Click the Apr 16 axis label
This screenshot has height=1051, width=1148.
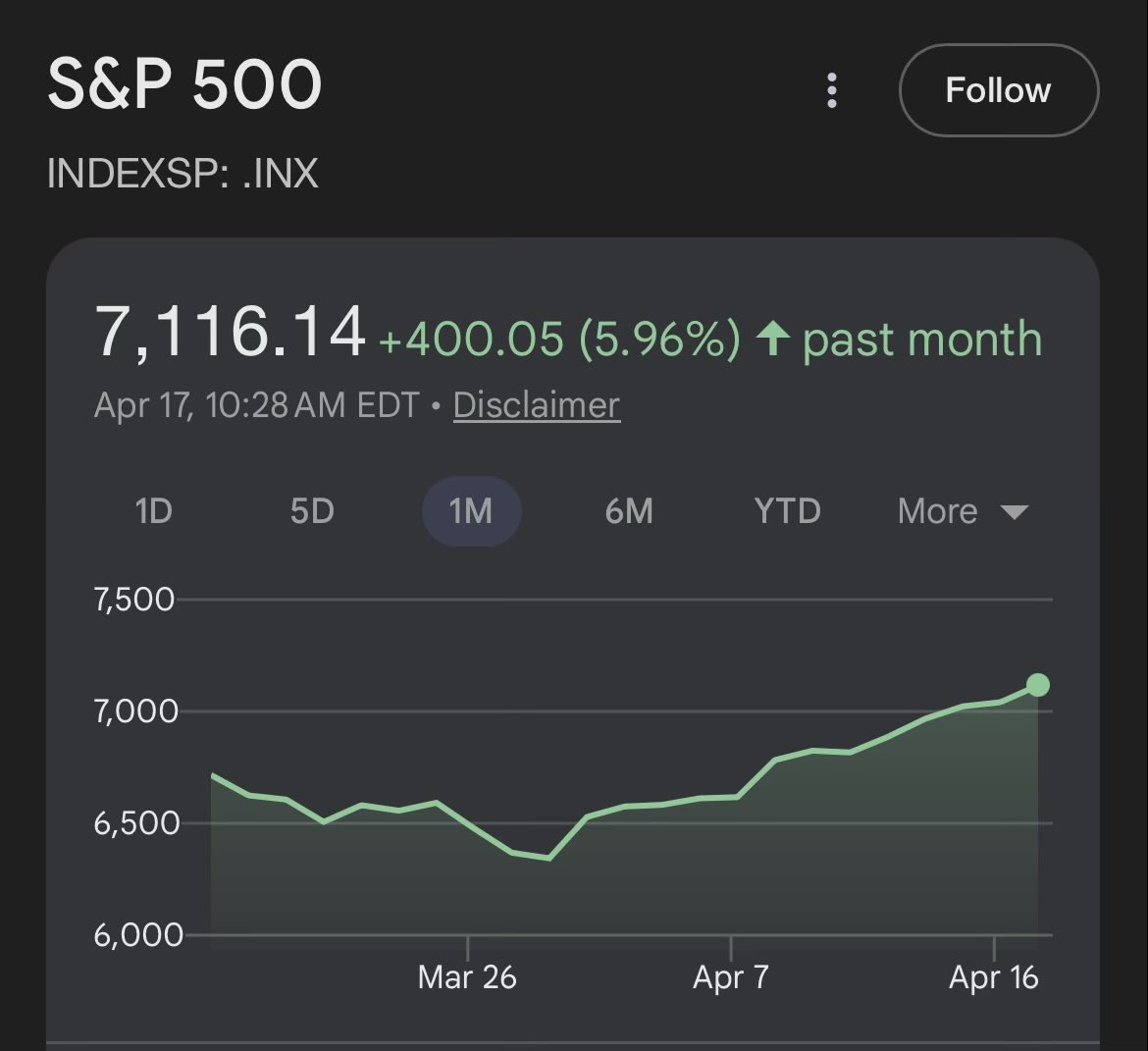993,977
